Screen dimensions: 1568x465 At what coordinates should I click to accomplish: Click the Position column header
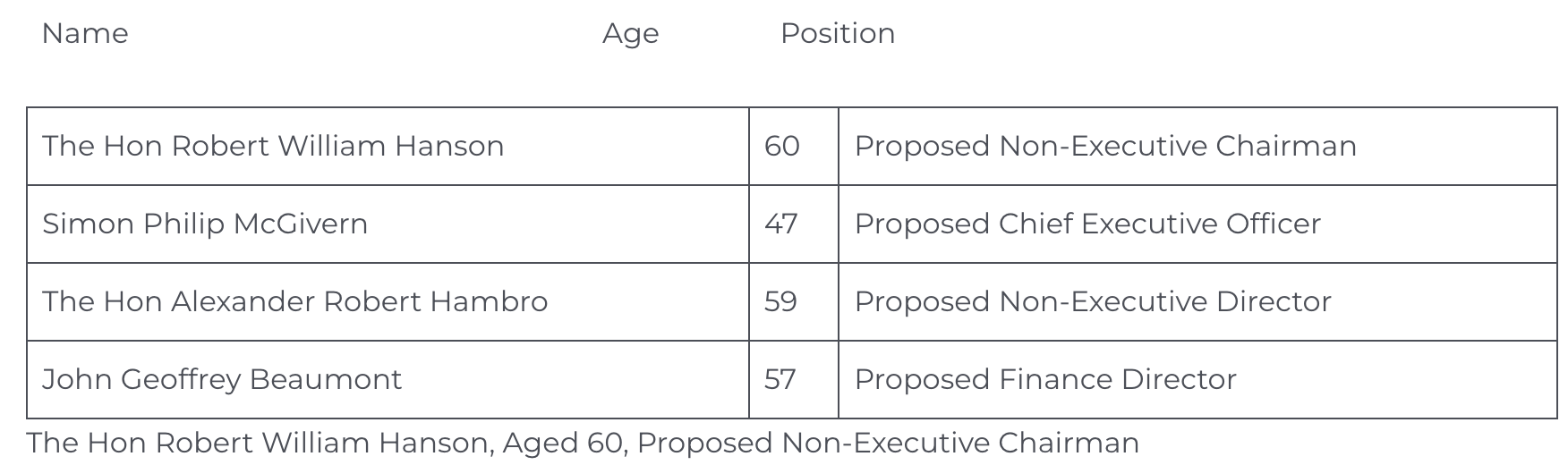tap(837, 34)
